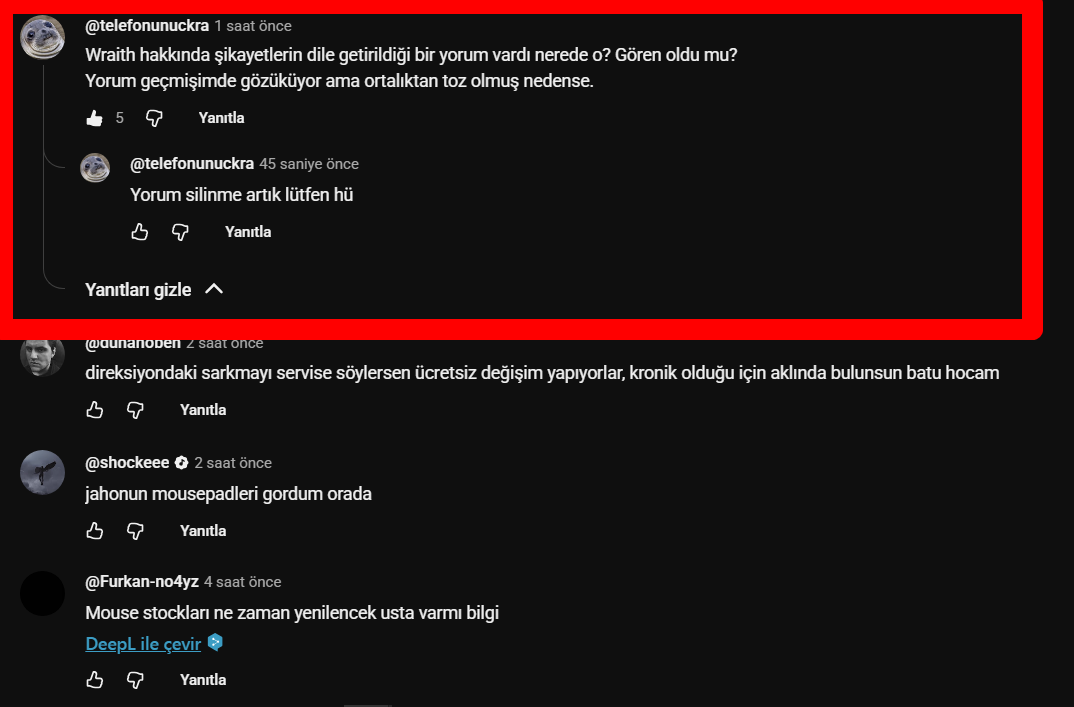Image resolution: width=1074 pixels, height=707 pixels.
Task: Click the DeepL logo icon beside translate link
Action: click(215, 643)
